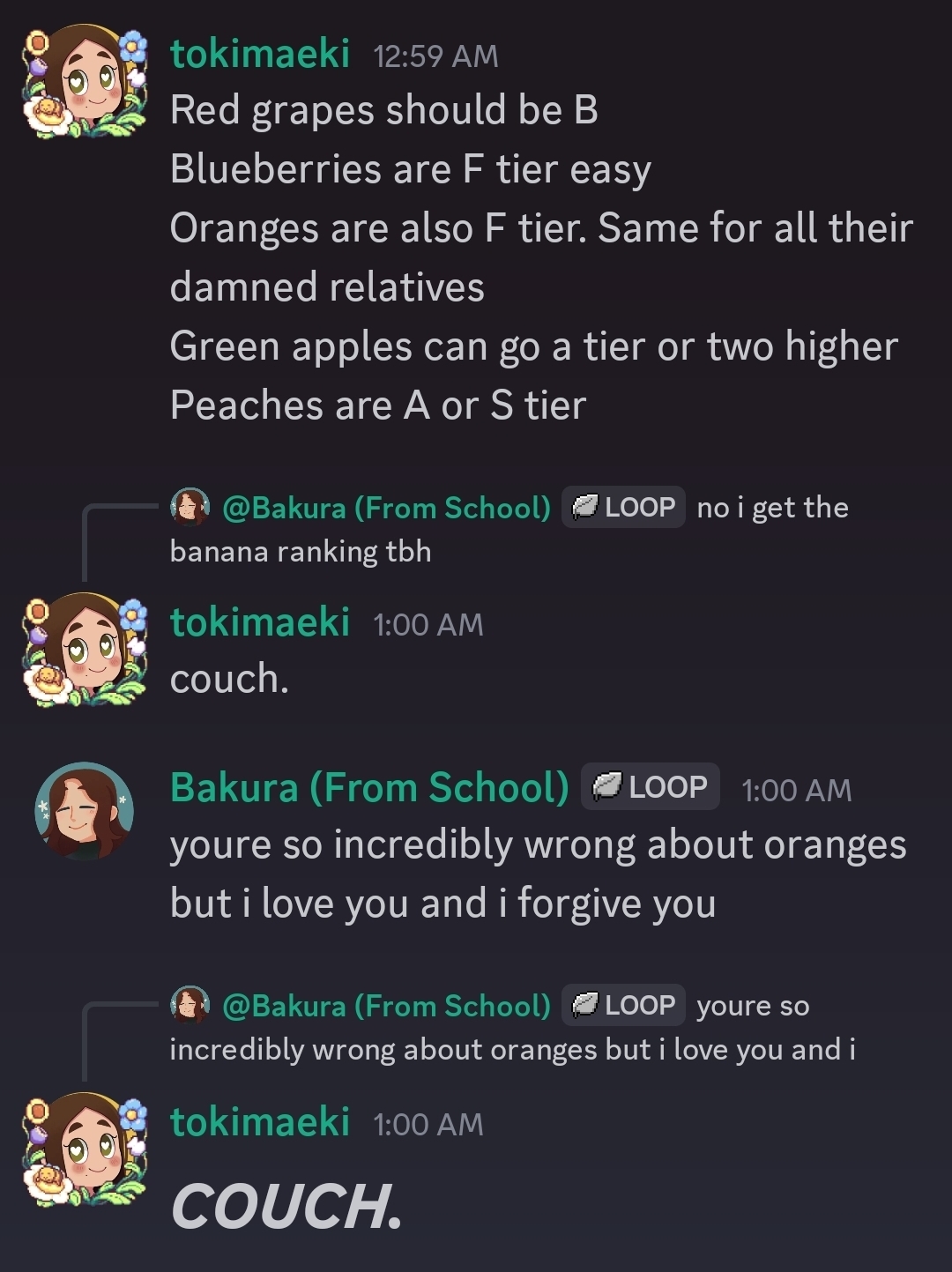Screen dimensions: 952x1272
Task: Jump to the replied "incredibly wrong about oranges" preview text
Action: click(x=511, y=1050)
